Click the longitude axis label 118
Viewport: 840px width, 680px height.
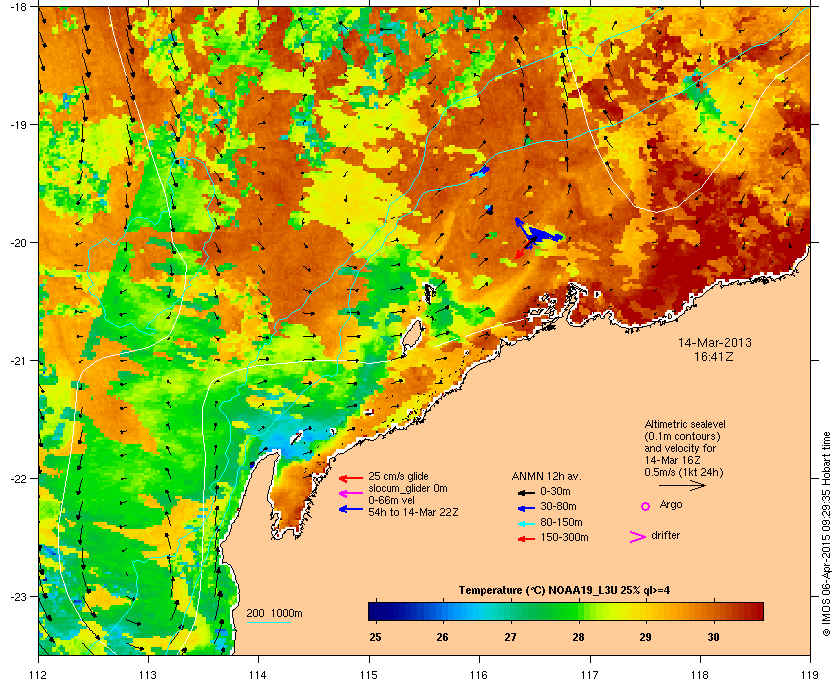700,674
